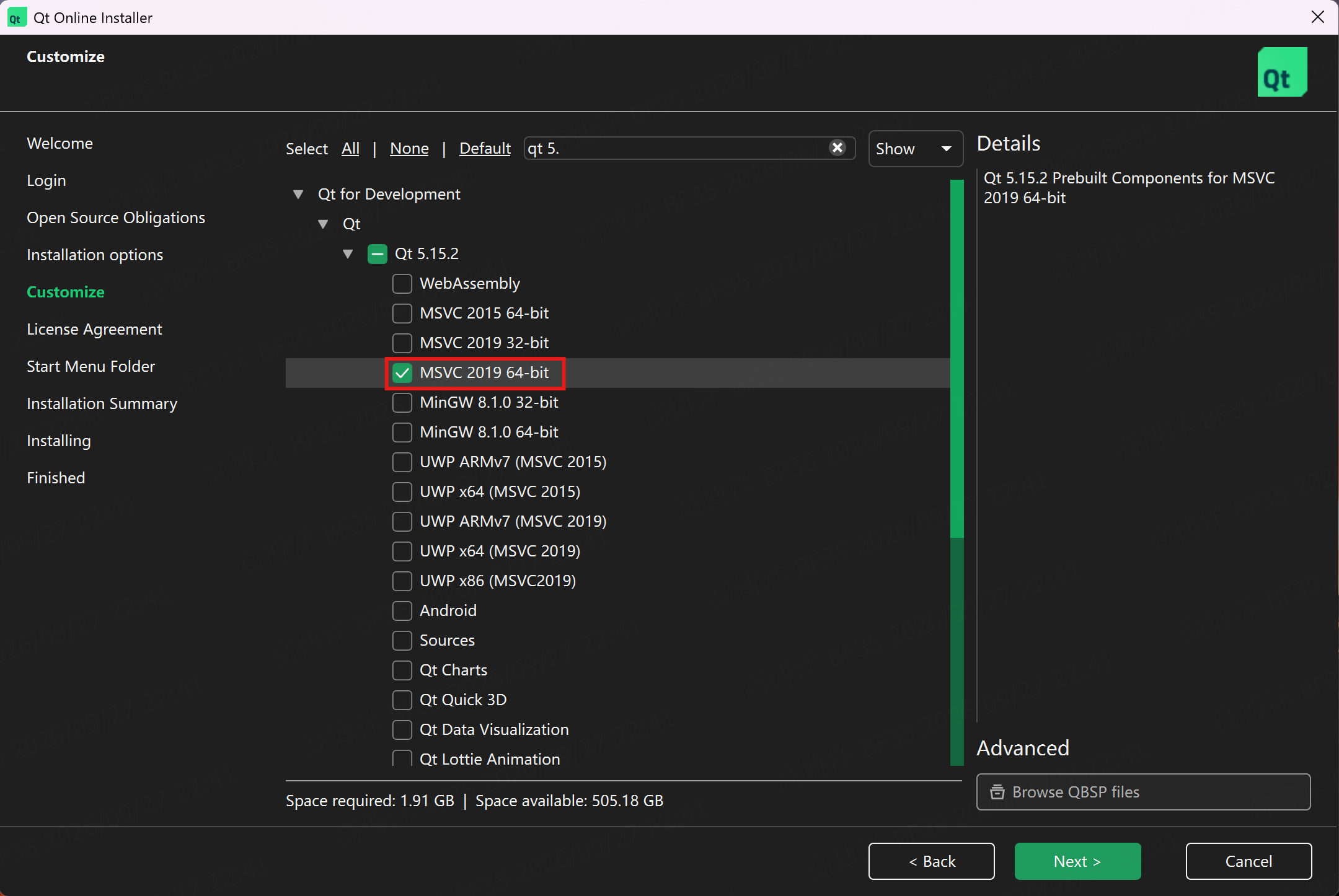Image resolution: width=1339 pixels, height=896 pixels.
Task: Check UWP x86 (MSVC2019) component
Action: [402, 581]
